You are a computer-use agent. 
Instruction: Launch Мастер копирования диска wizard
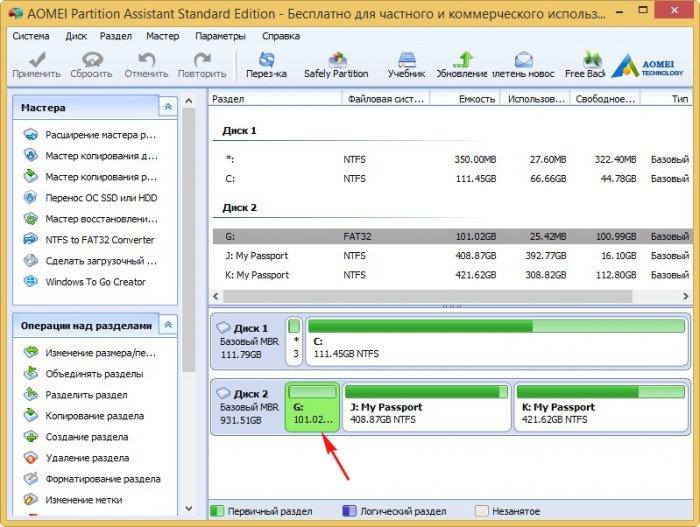click(101, 156)
